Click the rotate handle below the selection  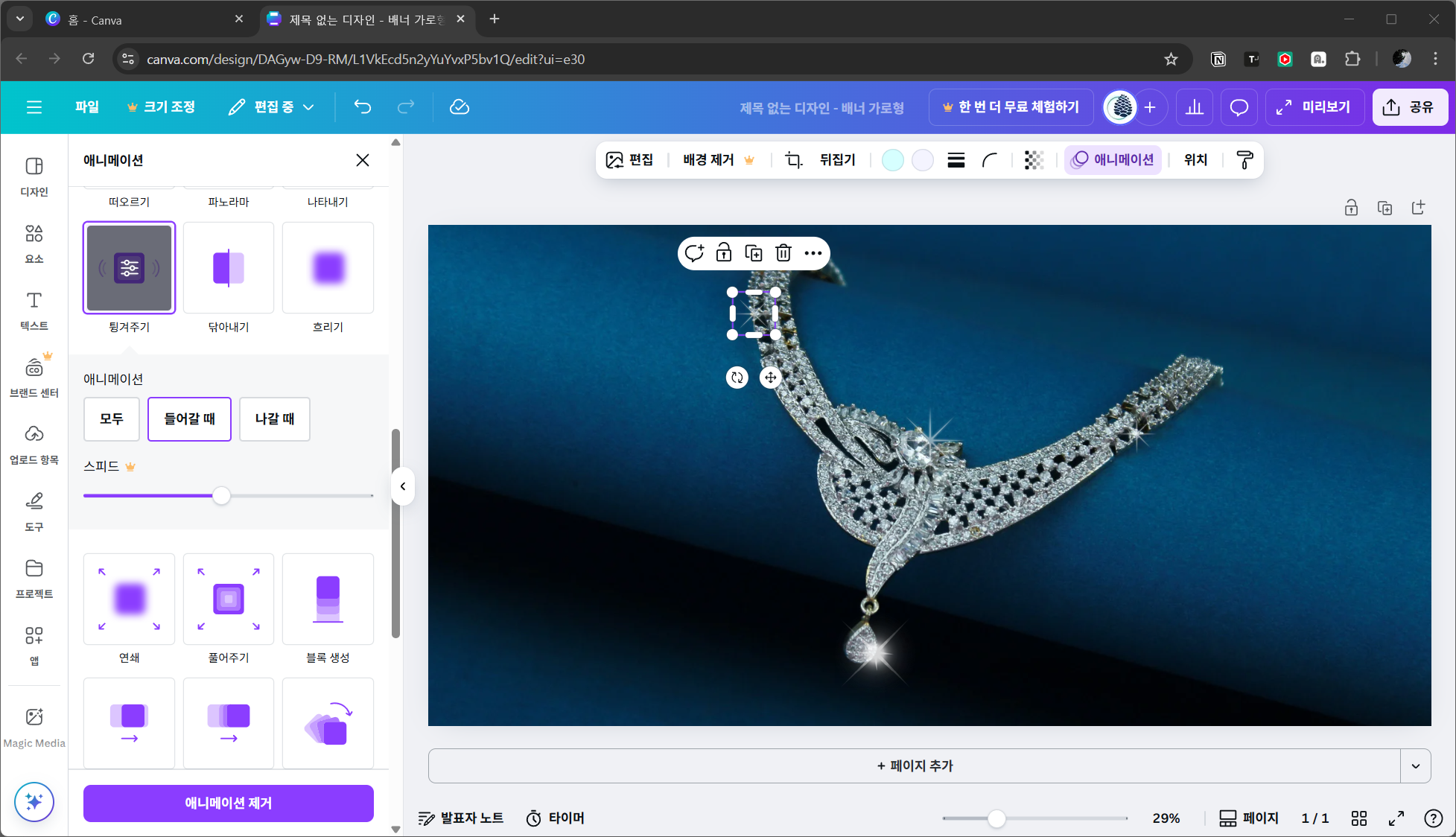(x=737, y=378)
